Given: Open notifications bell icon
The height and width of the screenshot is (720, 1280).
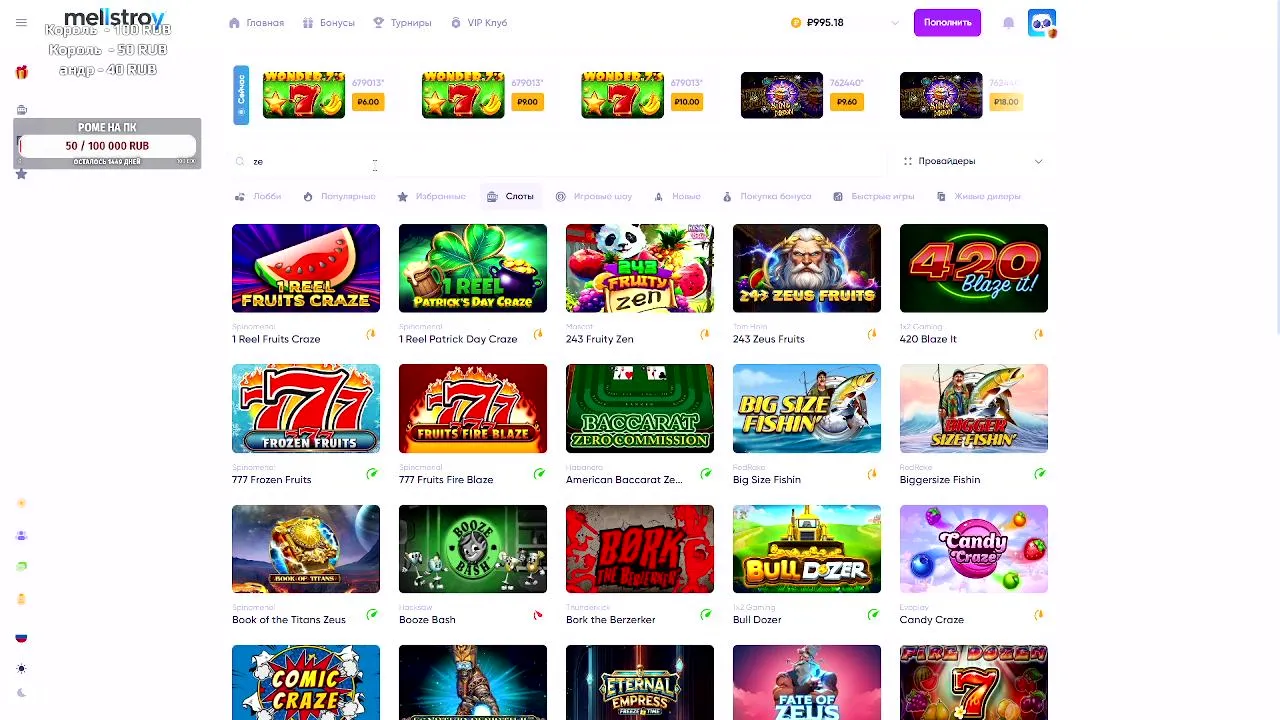Looking at the screenshot, I should pyautogui.click(x=1008, y=22).
